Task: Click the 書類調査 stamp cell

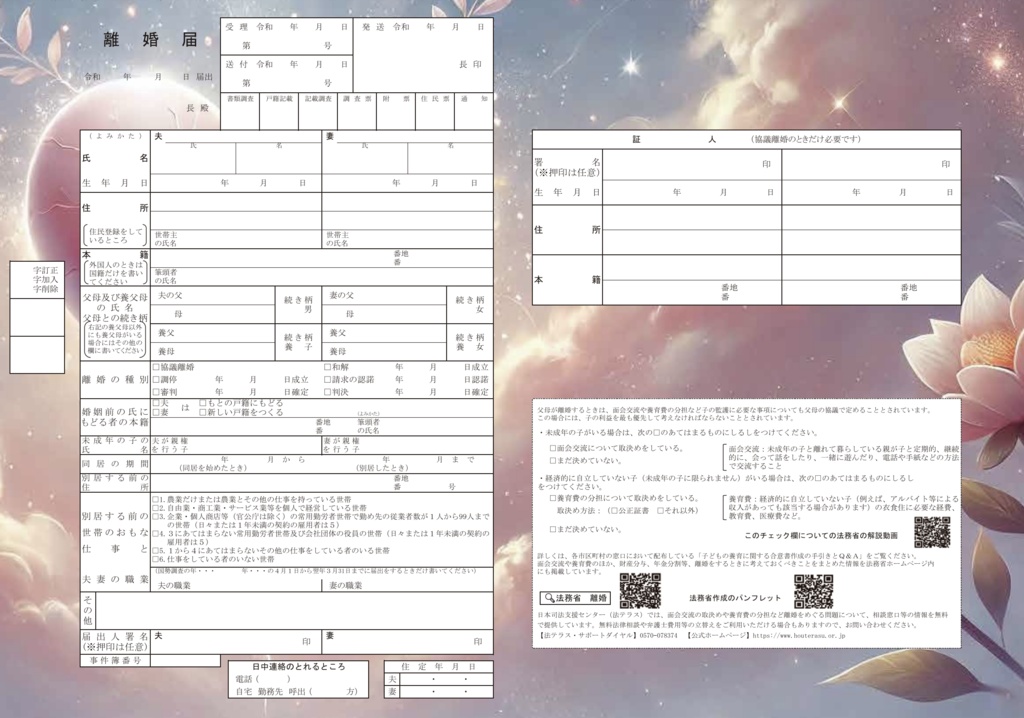Action: (x=240, y=112)
